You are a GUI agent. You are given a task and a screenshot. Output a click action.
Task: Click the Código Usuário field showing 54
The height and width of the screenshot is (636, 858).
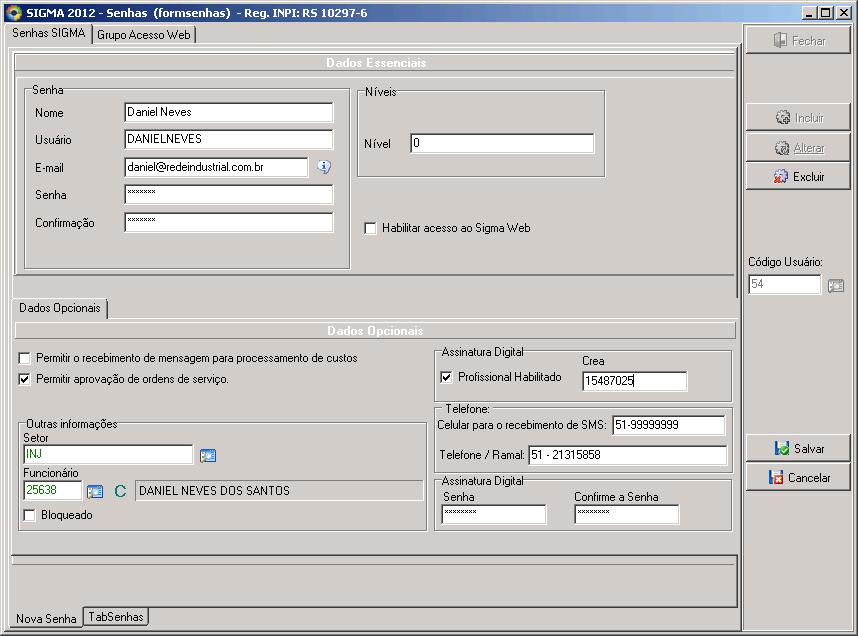(x=785, y=284)
